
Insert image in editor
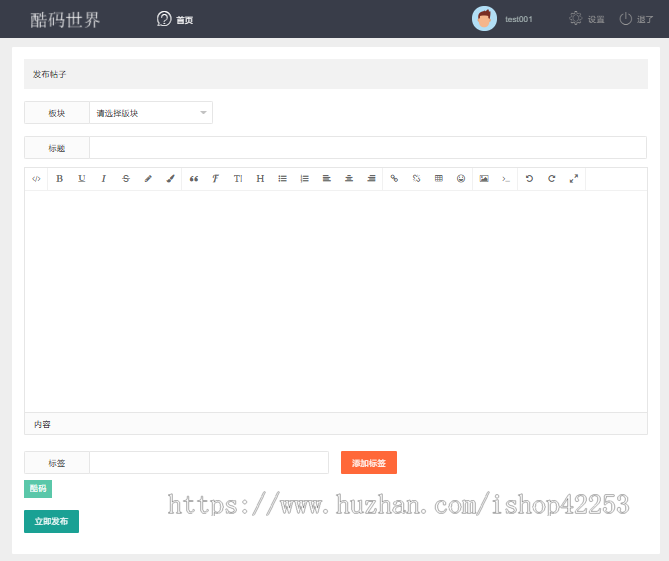(x=484, y=179)
